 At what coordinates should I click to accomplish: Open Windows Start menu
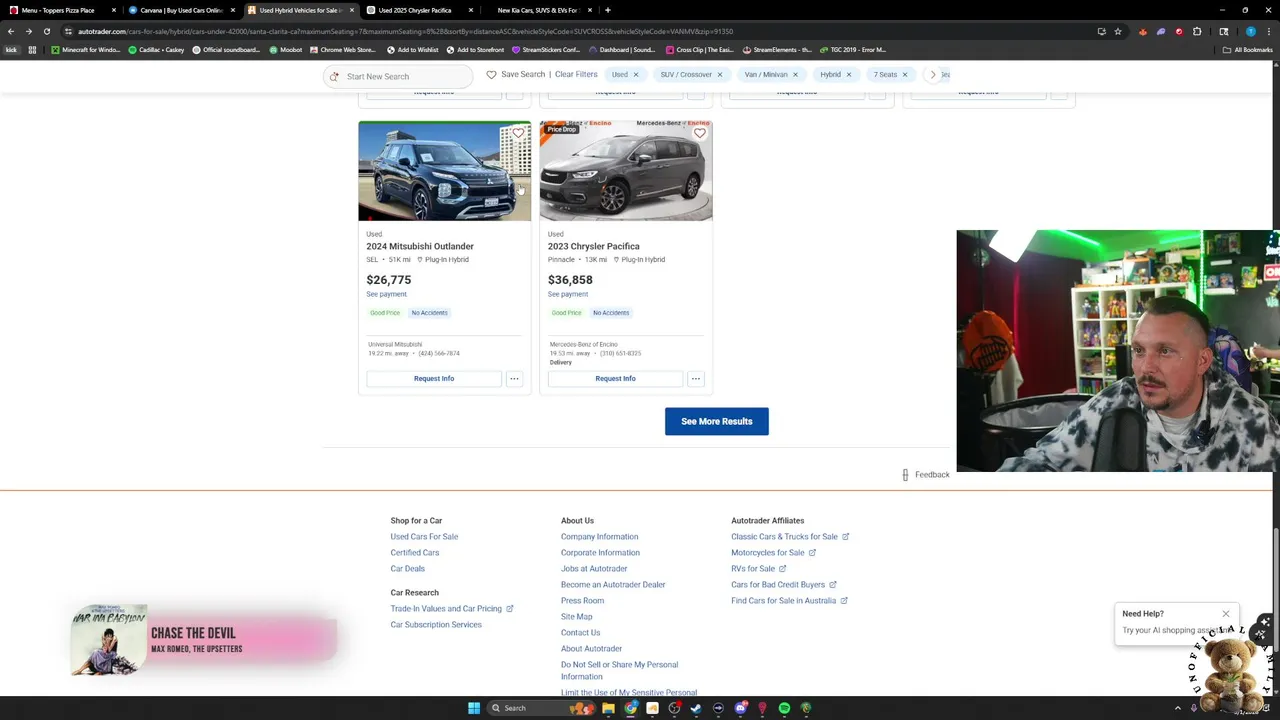point(474,708)
